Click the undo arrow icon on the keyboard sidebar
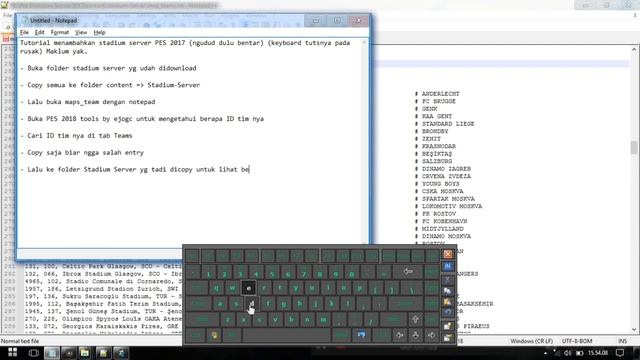Screen dimensions: 640x360 (x=448, y=313)
